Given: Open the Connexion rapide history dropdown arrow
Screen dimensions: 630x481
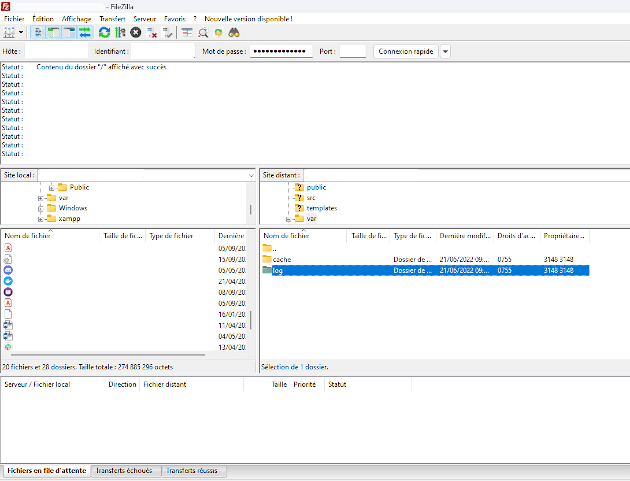Looking at the screenshot, I should 445,51.
